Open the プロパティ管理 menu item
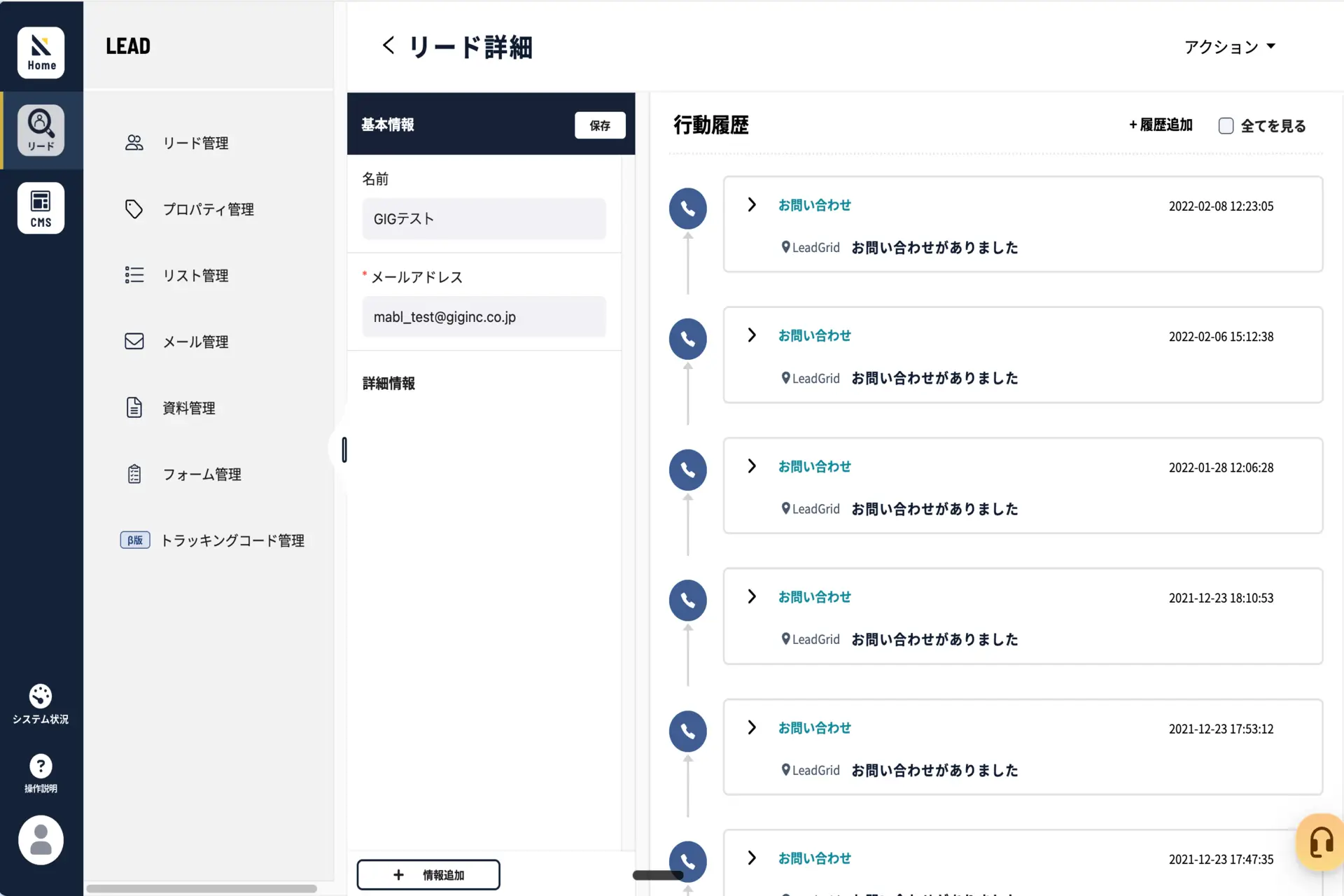1344x896 pixels. (x=209, y=209)
